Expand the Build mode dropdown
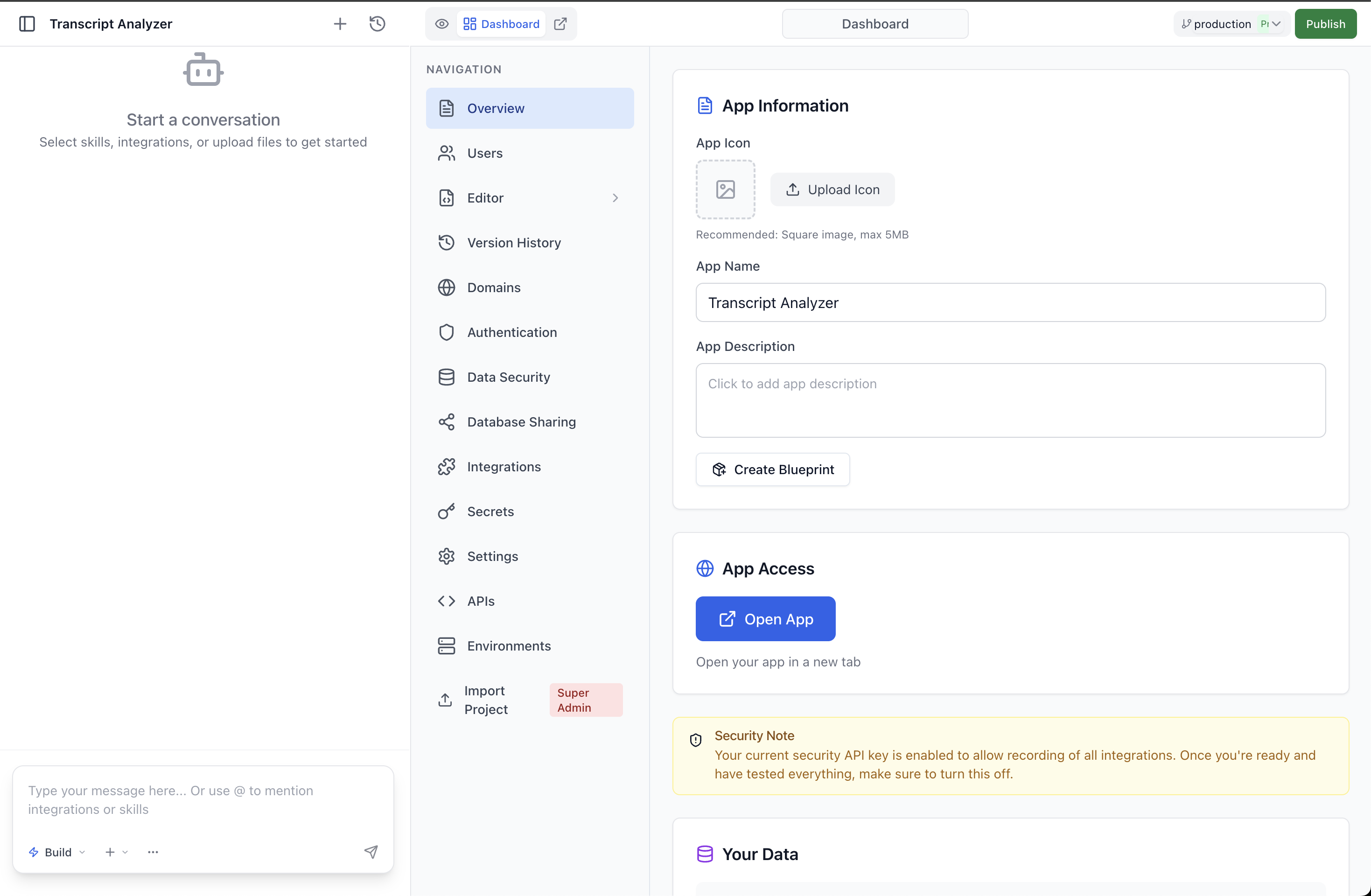 [x=57, y=852]
